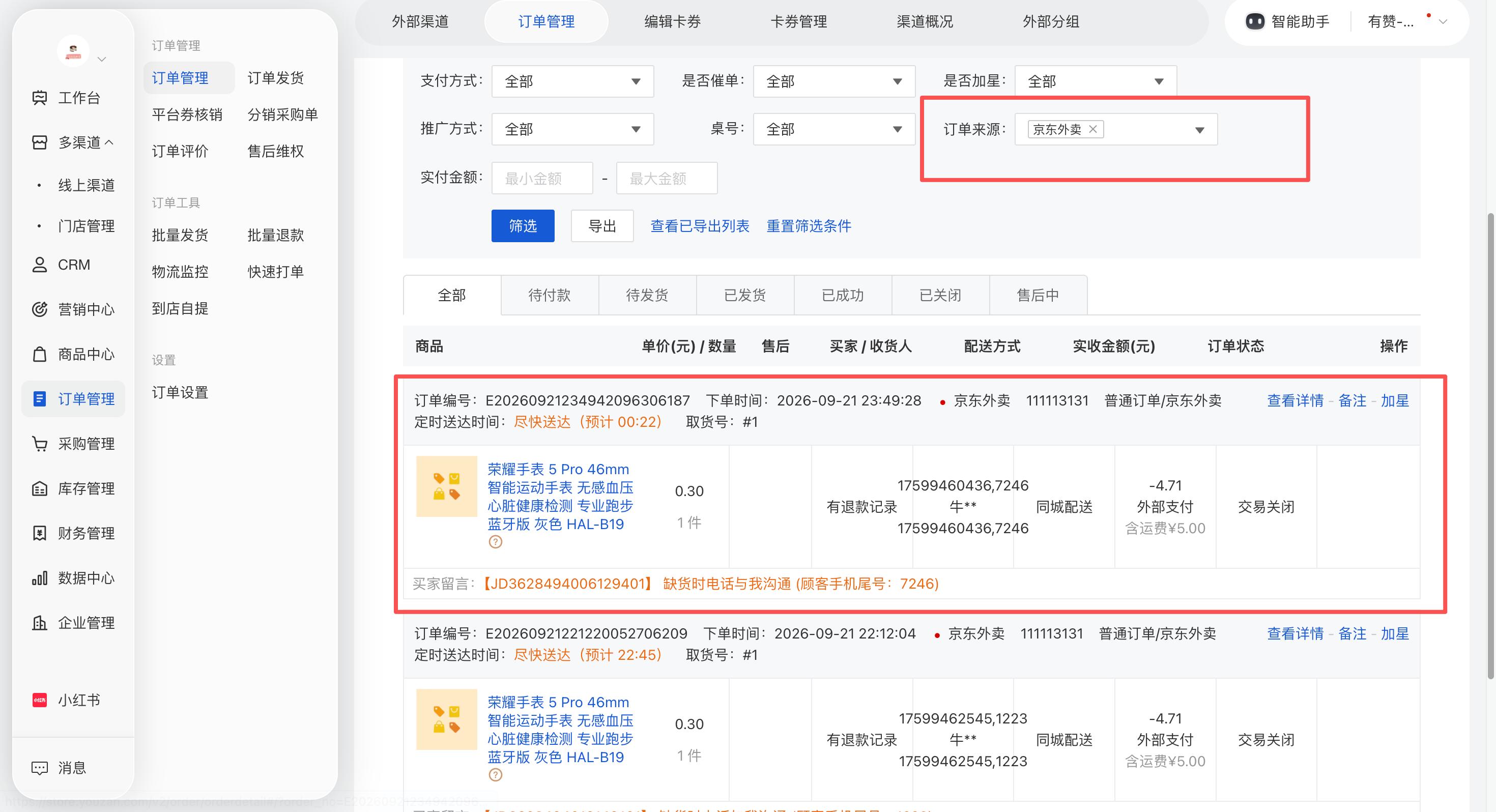This screenshot has height=812, width=1496.
Task: Click help icon under second order's product
Action: [496, 775]
